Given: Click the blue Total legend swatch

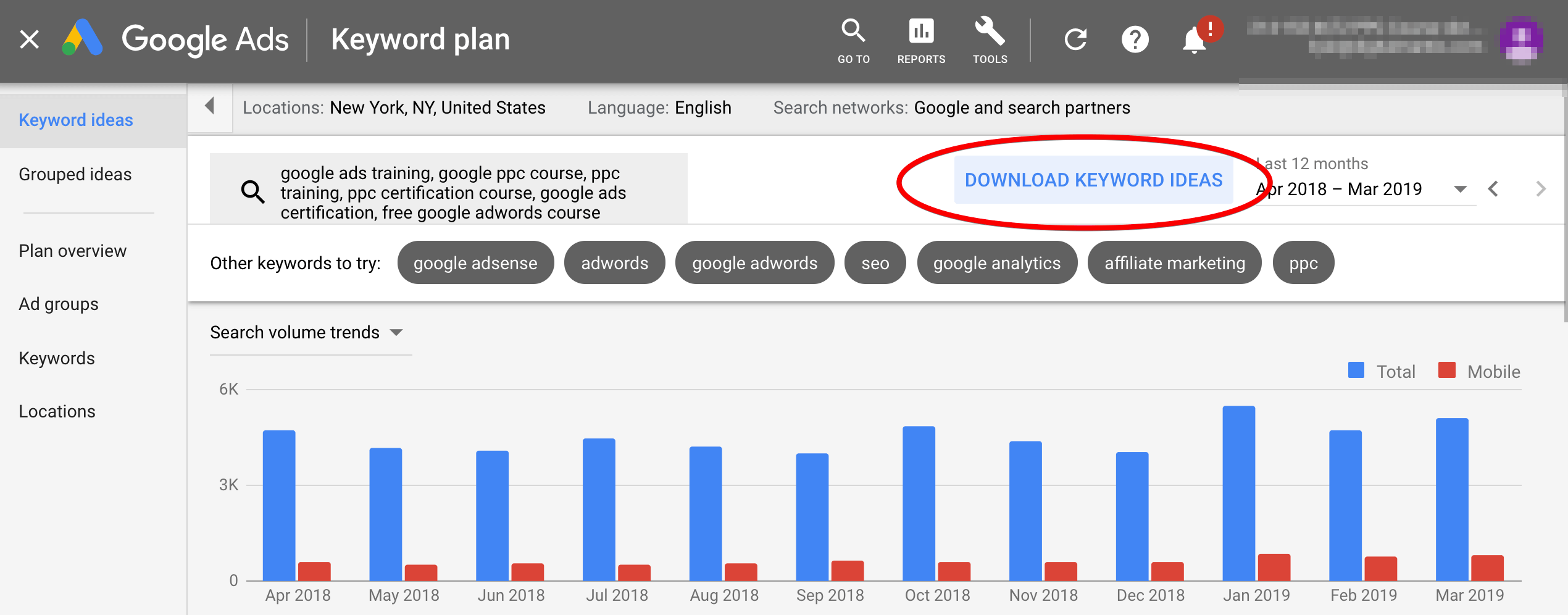Looking at the screenshot, I should [x=1356, y=370].
